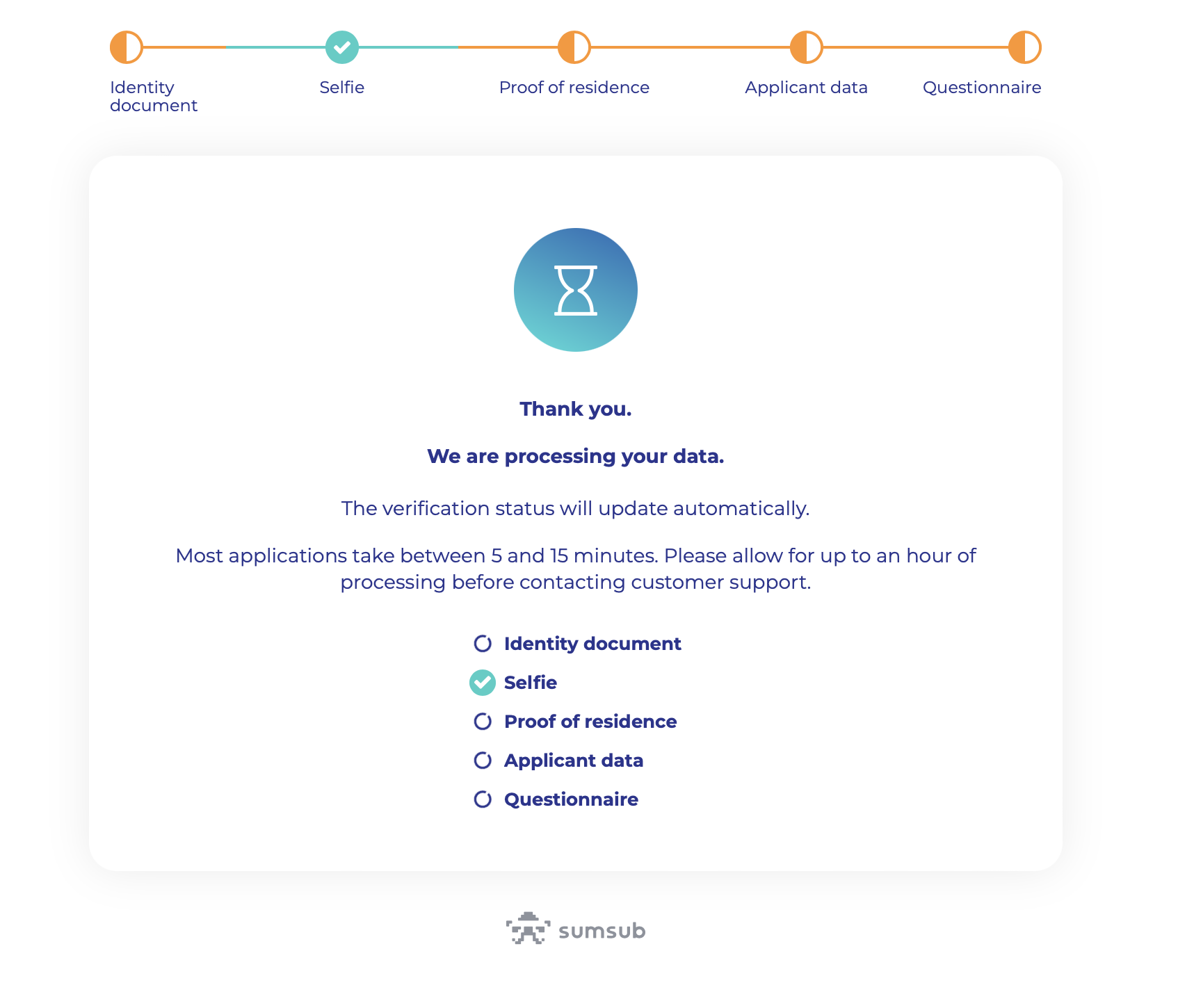Select the Identity document label in stepper

(154, 97)
